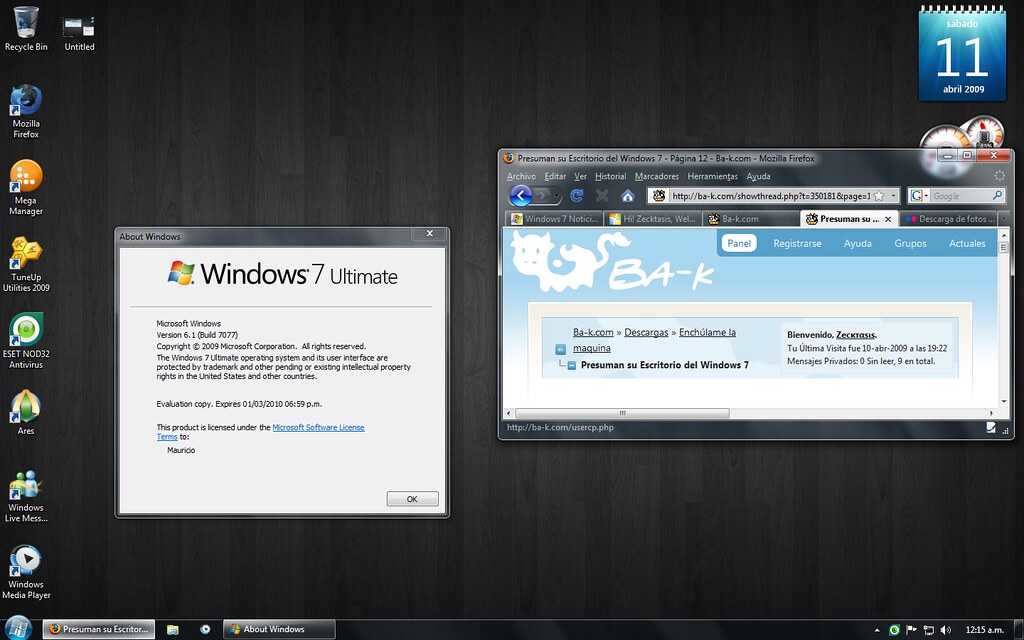This screenshot has width=1024, height=640.
Task: Click the Panel button on Ba-k site
Action: pos(739,243)
